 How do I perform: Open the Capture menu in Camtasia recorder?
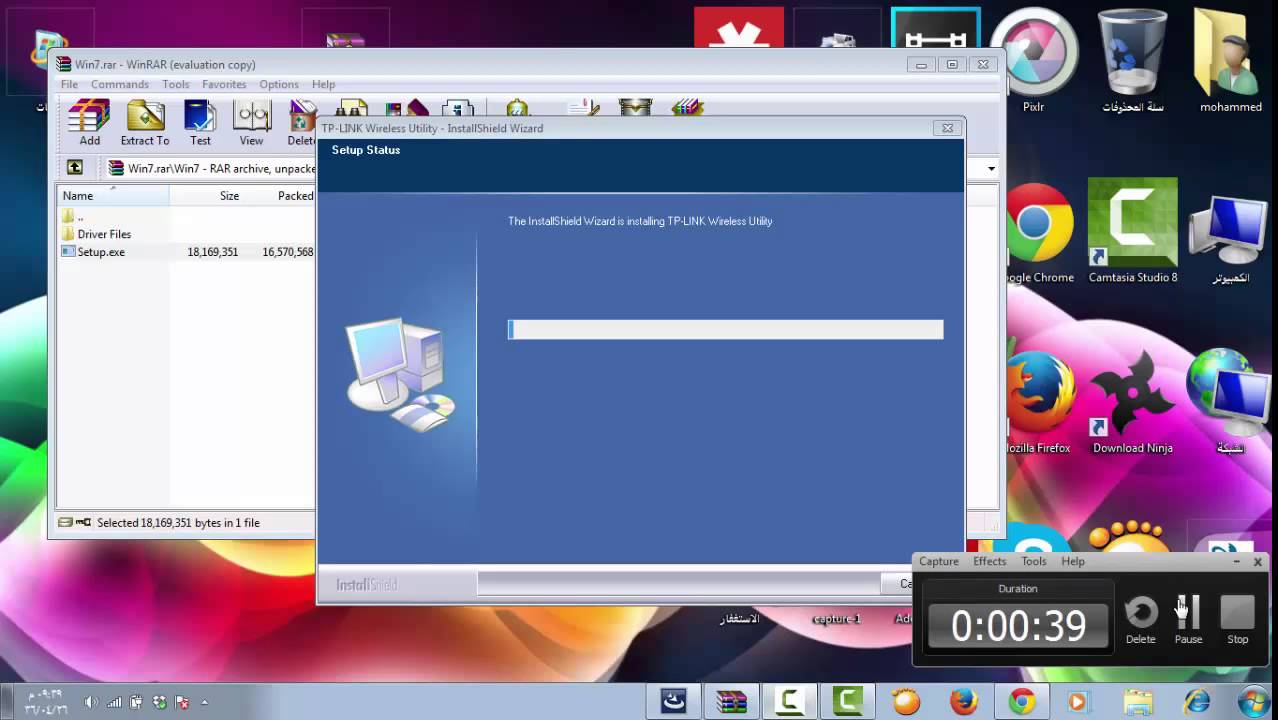[x=939, y=561]
